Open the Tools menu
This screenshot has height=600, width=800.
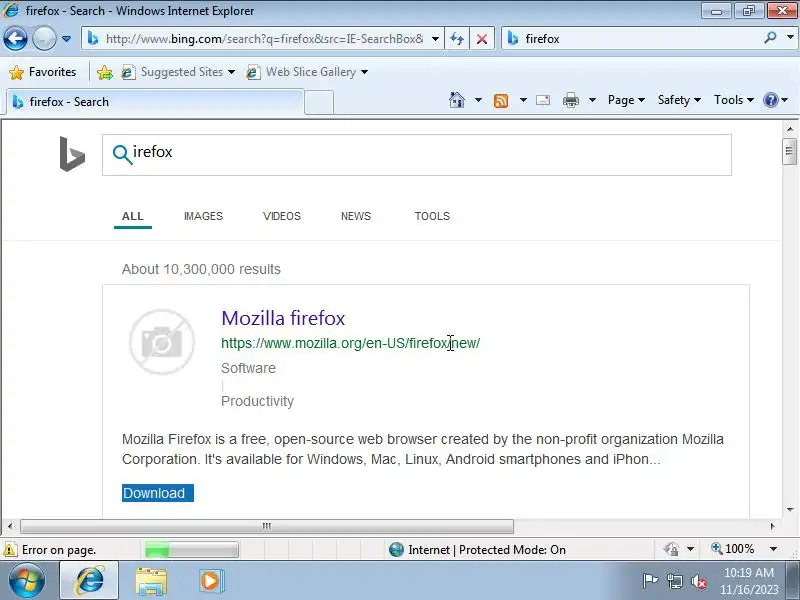pyautogui.click(x=733, y=100)
